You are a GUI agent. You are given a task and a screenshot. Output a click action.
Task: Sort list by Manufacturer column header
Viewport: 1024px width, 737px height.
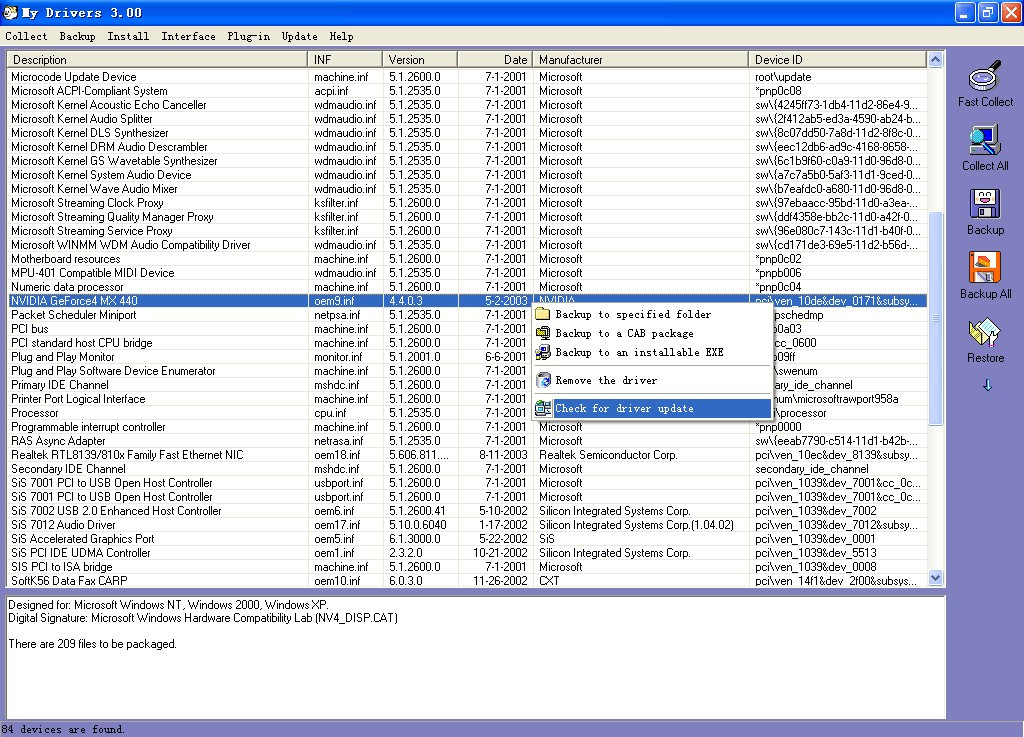(641, 59)
